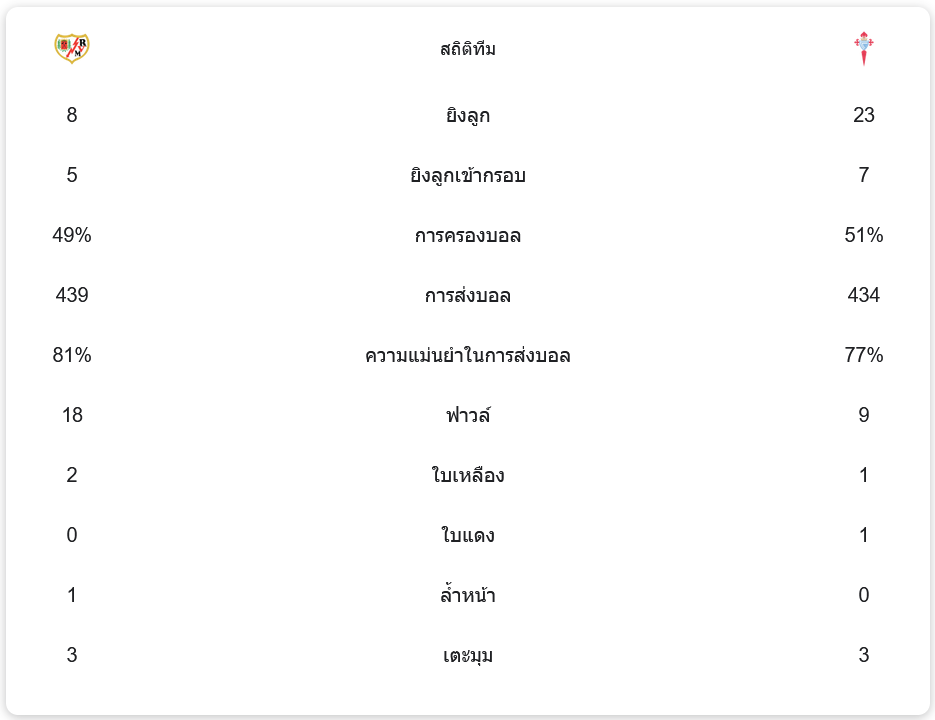Image resolution: width=935 pixels, height=720 pixels.
Task: Click the right team's 51% possession value
Action: point(864,235)
